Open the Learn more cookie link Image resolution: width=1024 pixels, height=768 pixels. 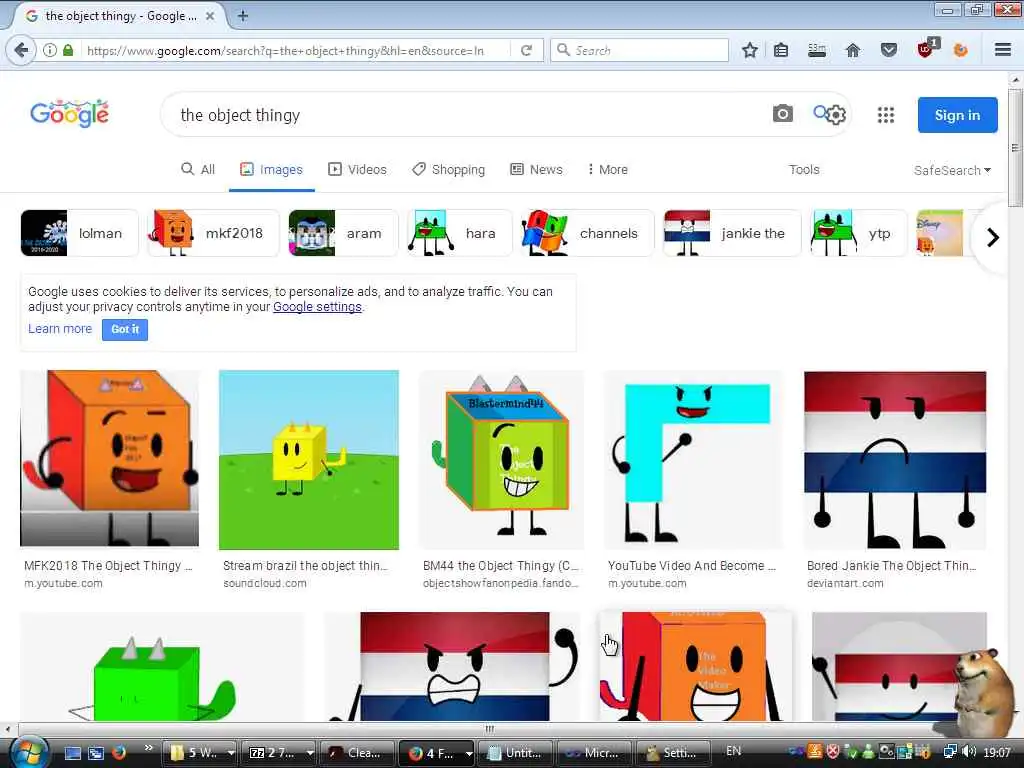[60, 329]
